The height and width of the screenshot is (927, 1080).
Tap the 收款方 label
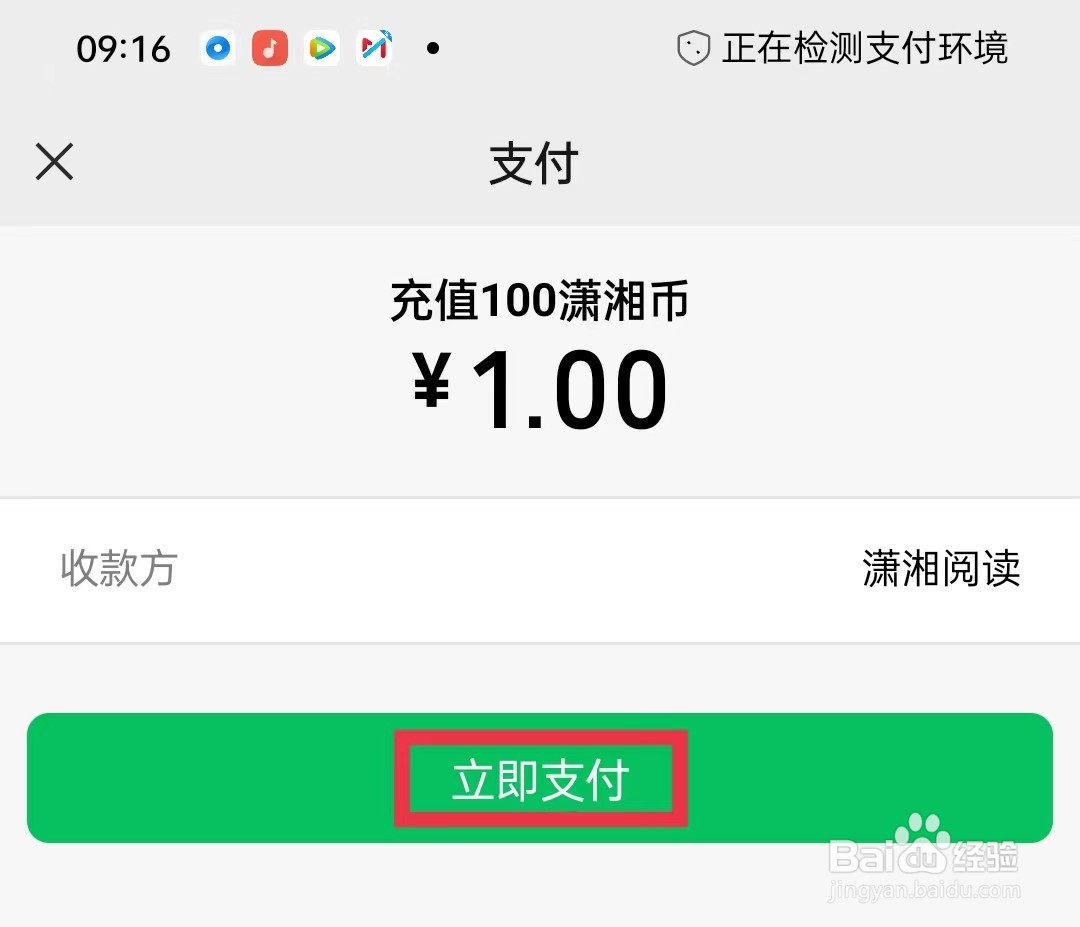pos(119,568)
